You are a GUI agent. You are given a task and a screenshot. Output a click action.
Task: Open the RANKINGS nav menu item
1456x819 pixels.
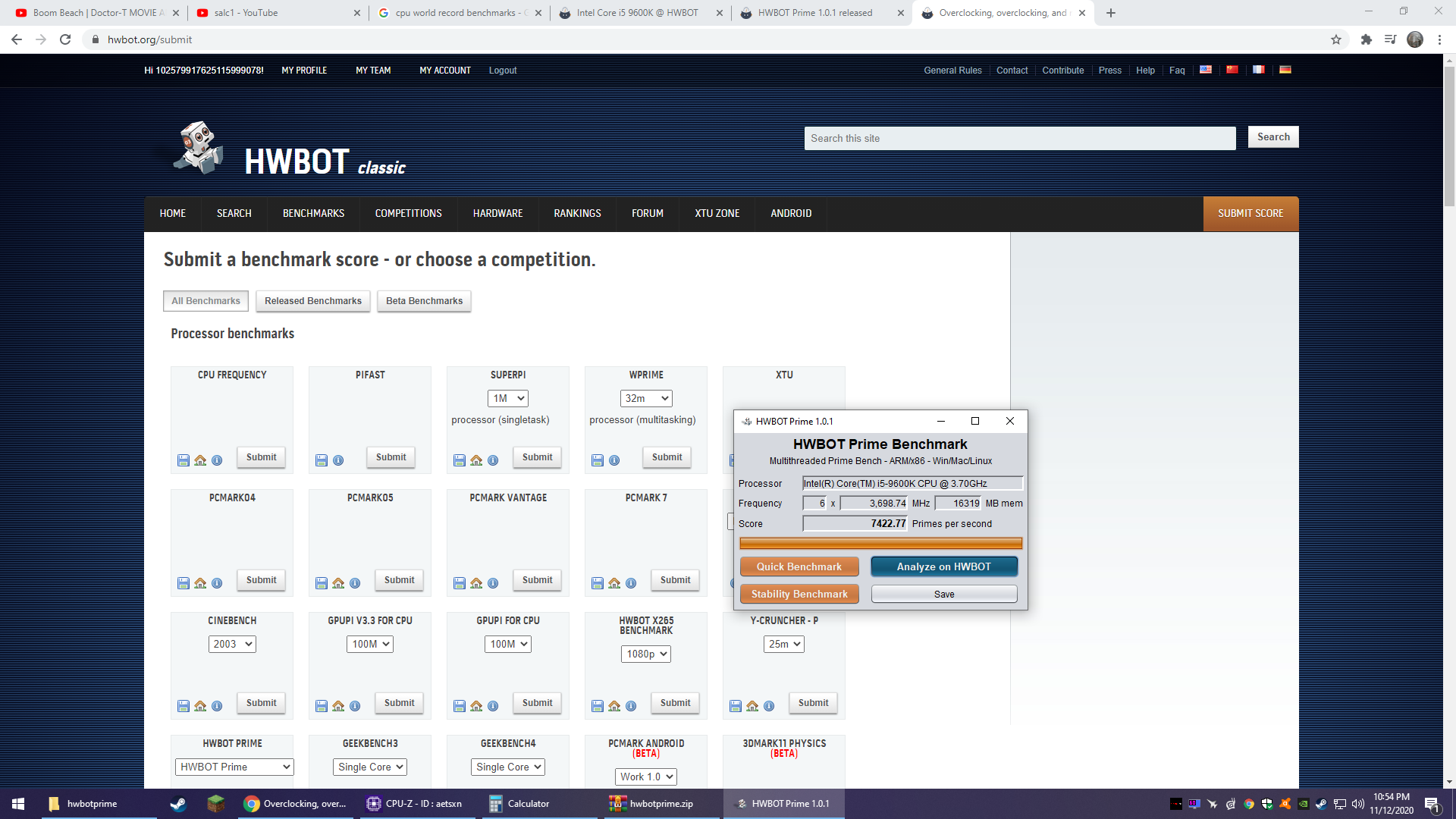tap(577, 213)
